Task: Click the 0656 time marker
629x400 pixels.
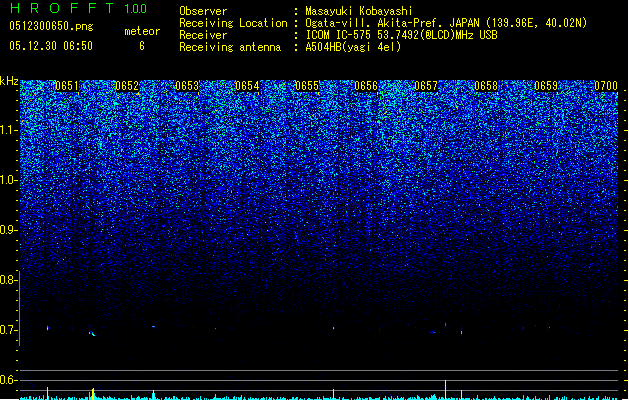Action: pyautogui.click(x=366, y=86)
